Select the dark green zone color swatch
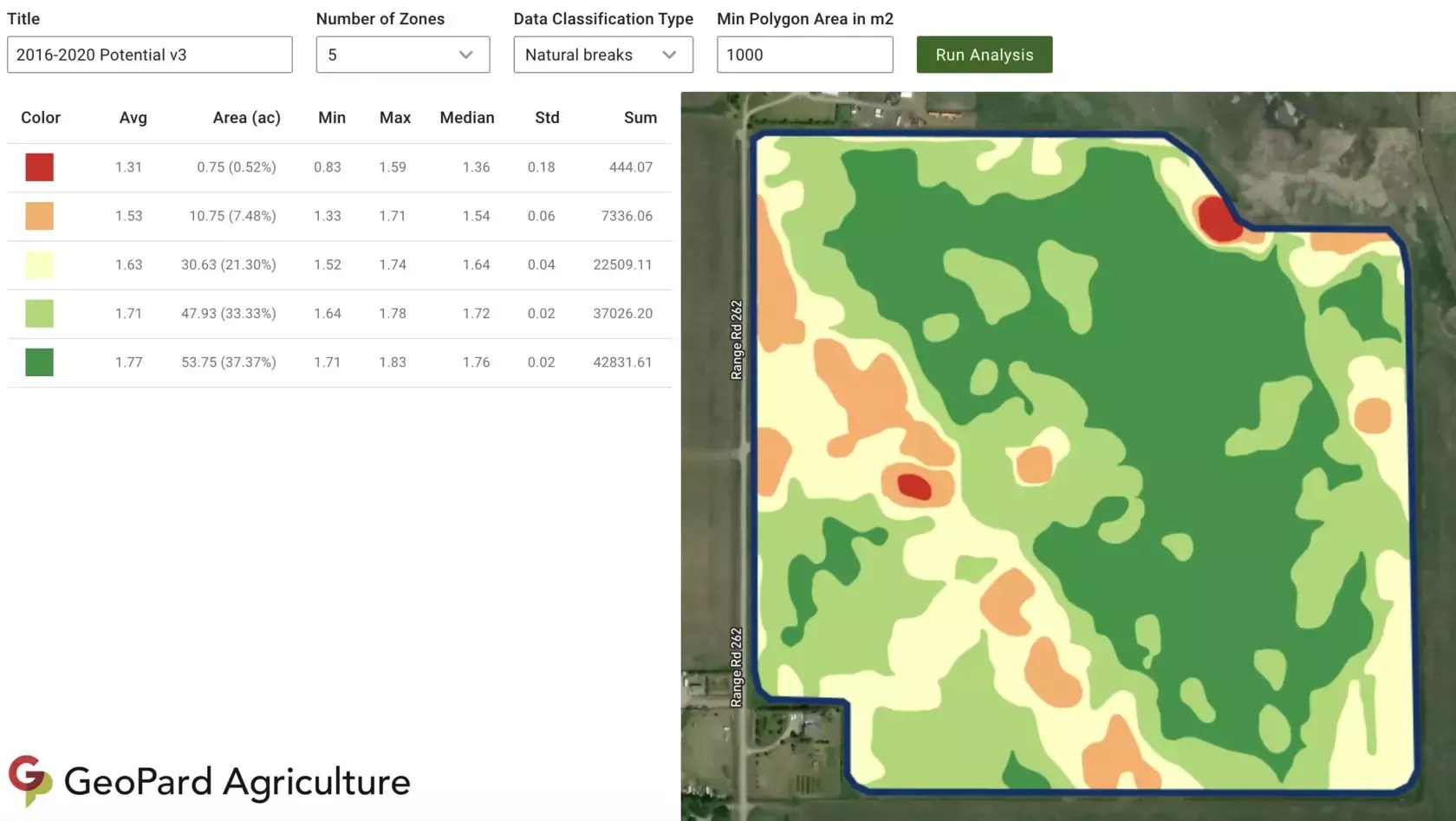Viewport: 1456px width, 821px height. (x=39, y=362)
